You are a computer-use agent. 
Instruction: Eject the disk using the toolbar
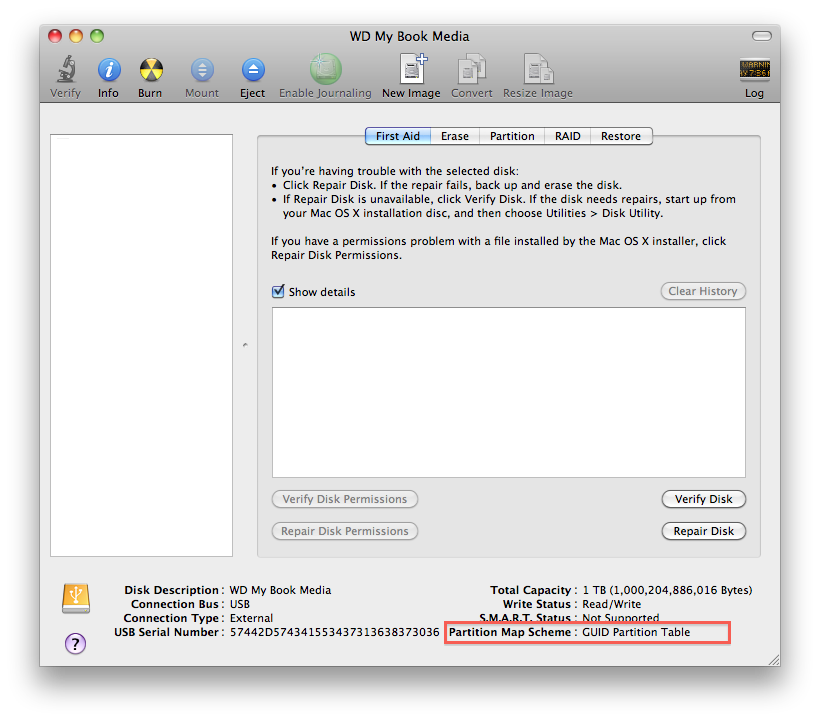(253, 70)
